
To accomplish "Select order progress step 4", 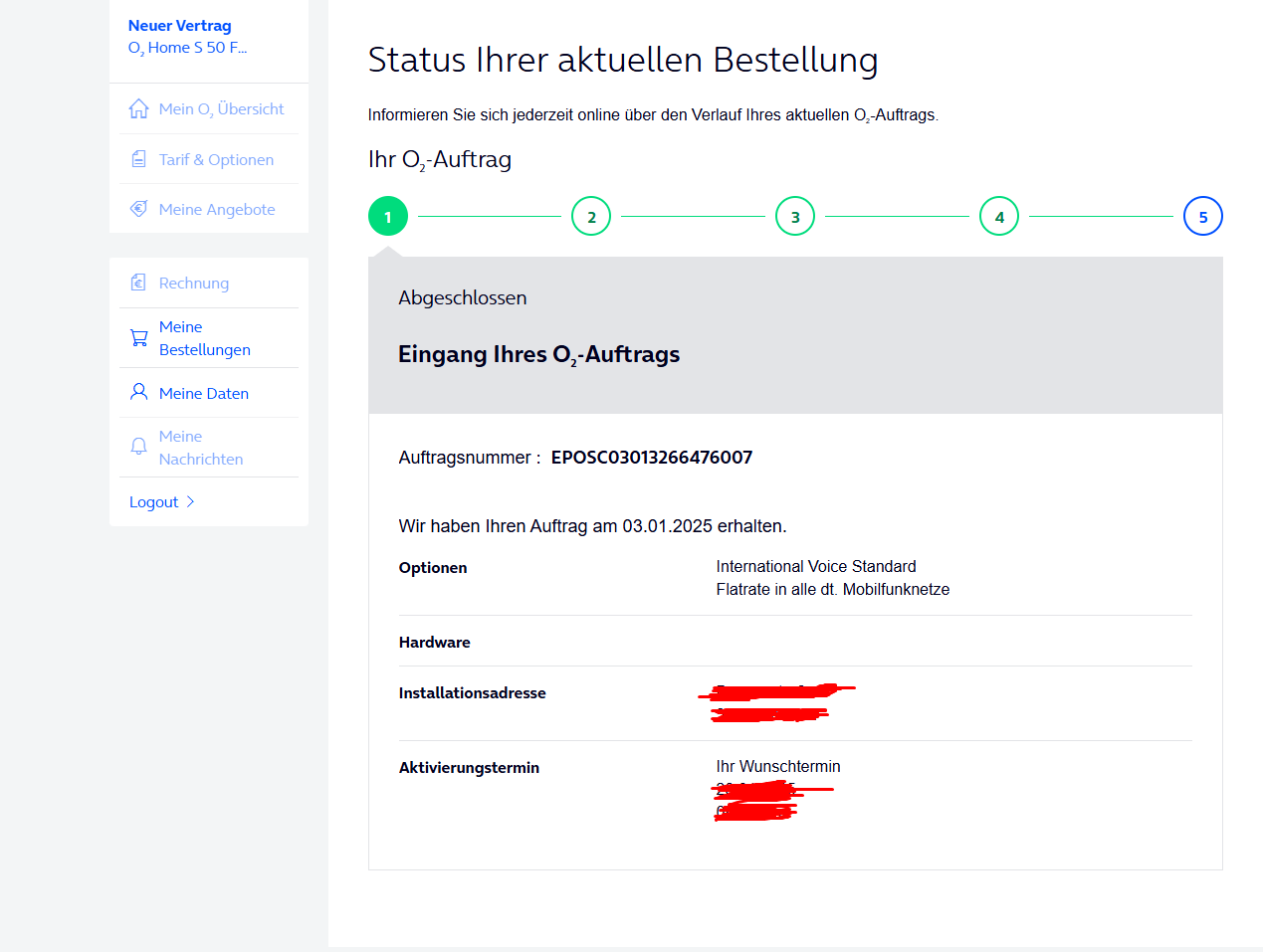I will tap(999, 216).
